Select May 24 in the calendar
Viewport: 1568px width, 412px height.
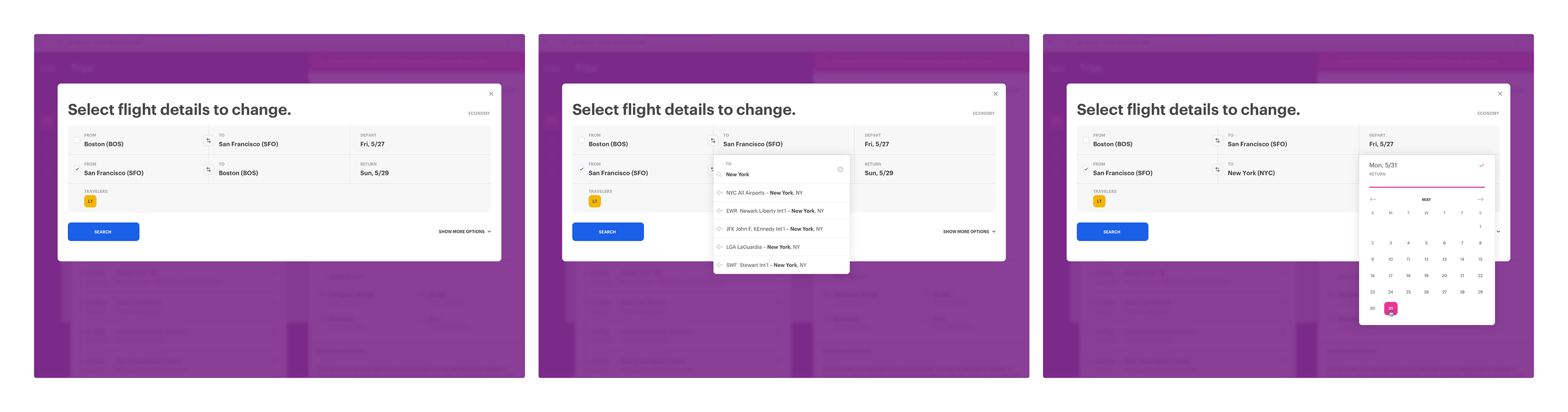click(1390, 292)
